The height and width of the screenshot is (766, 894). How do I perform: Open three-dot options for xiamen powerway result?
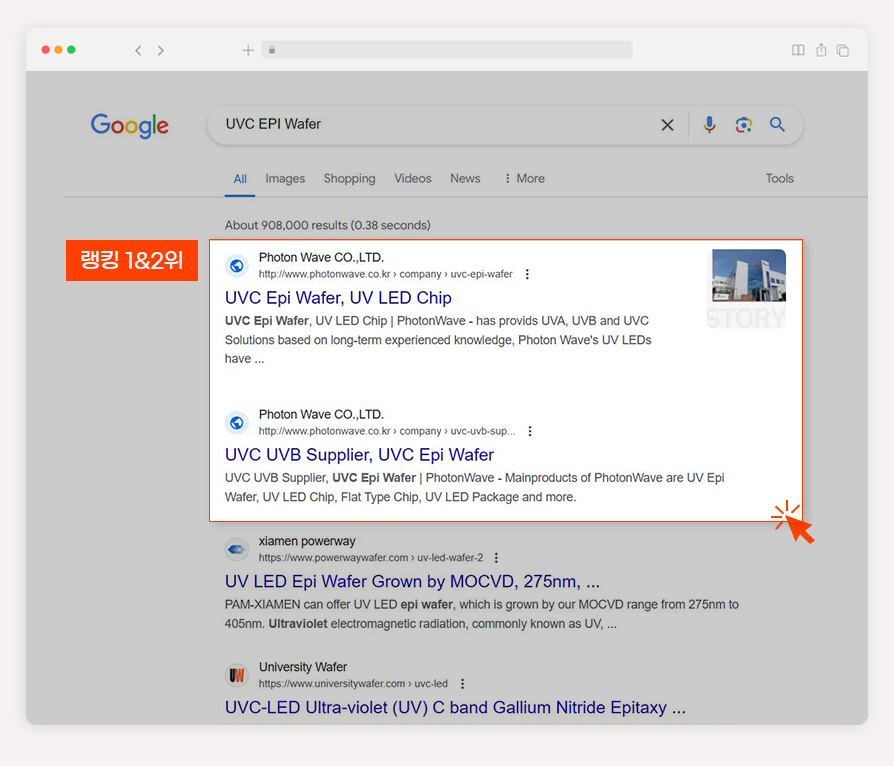[x=496, y=557]
